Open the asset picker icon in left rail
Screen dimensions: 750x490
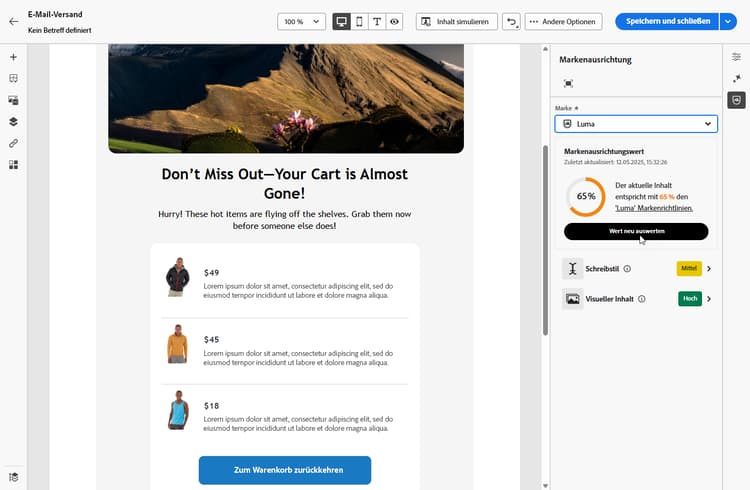pyautogui.click(x=13, y=100)
